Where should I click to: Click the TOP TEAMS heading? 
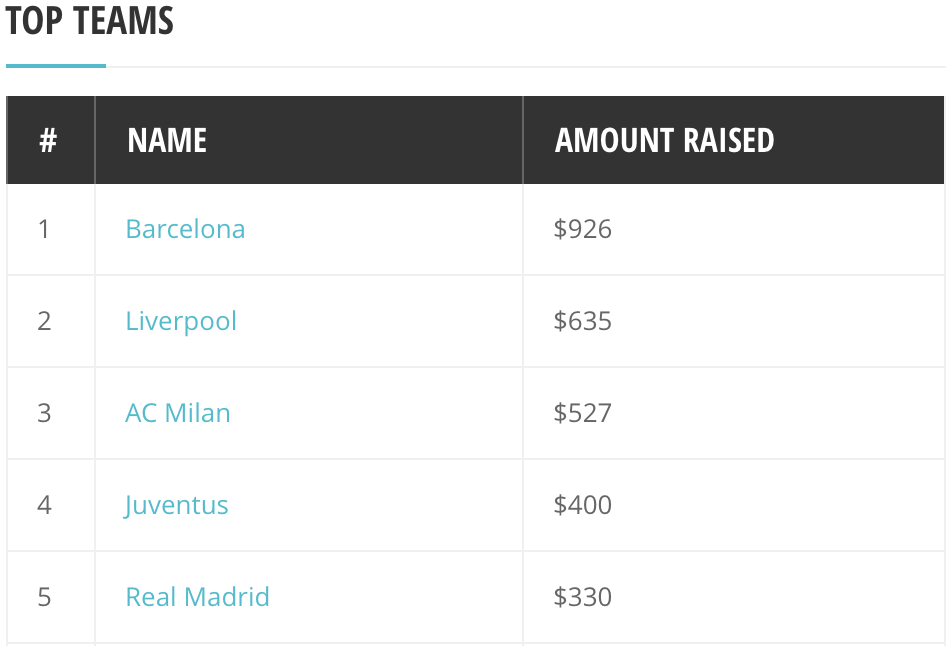[x=89, y=20]
